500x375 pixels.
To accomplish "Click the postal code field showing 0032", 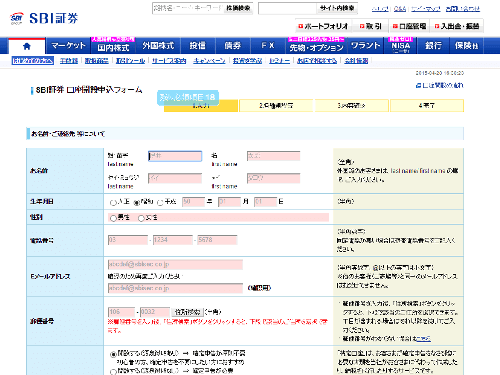I will pyautogui.click(x=155, y=312).
